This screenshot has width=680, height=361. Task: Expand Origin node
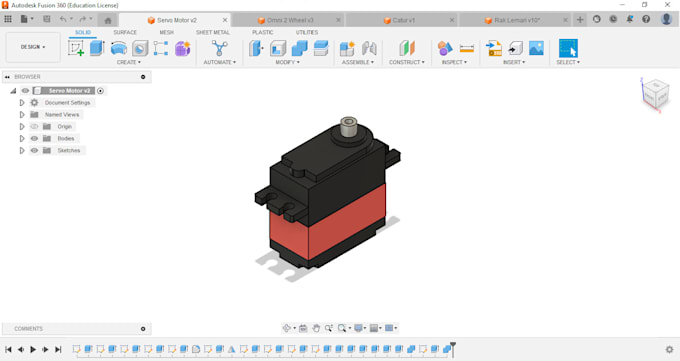[x=22, y=127]
